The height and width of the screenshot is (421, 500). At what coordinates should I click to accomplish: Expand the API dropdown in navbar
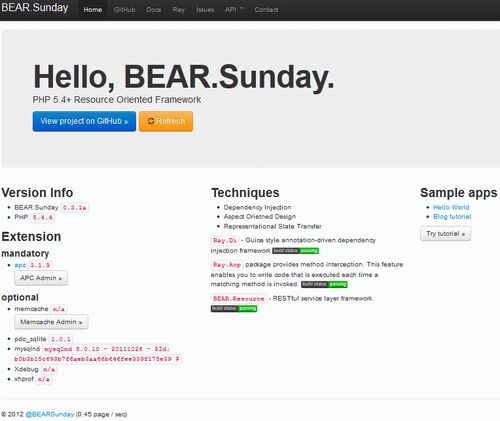pos(234,10)
